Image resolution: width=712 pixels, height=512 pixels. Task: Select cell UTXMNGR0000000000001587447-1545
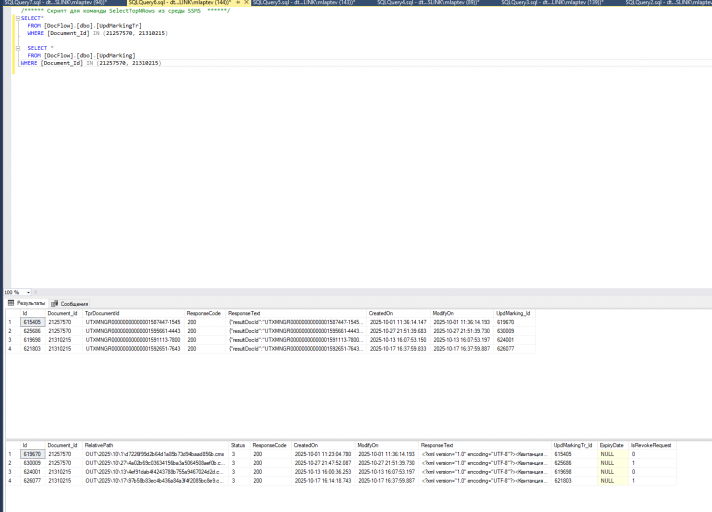133,322
